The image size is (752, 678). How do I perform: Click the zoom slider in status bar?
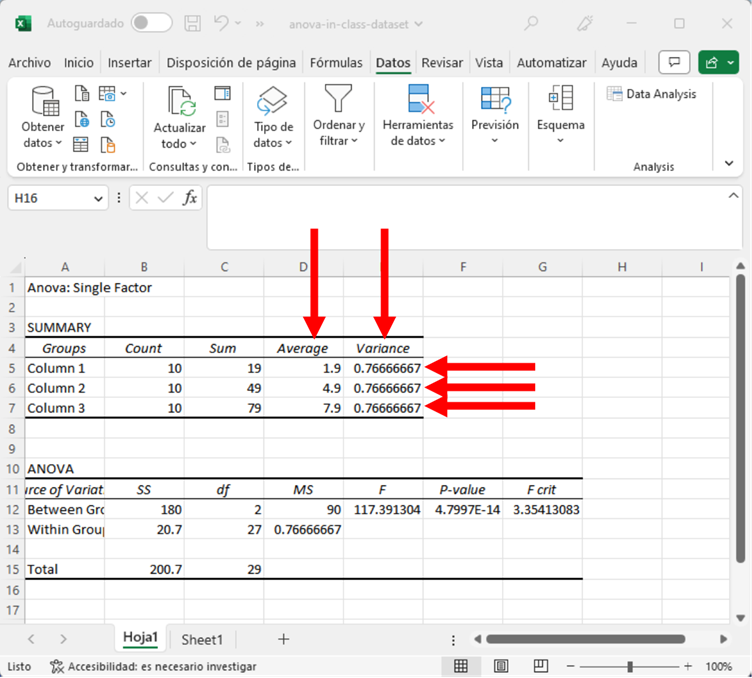[x=630, y=666]
